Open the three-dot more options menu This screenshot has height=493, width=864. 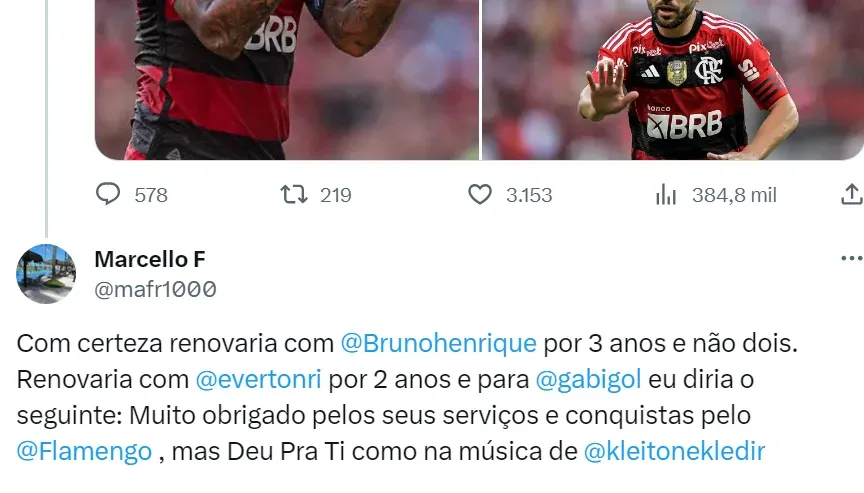click(x=852, y=258)
